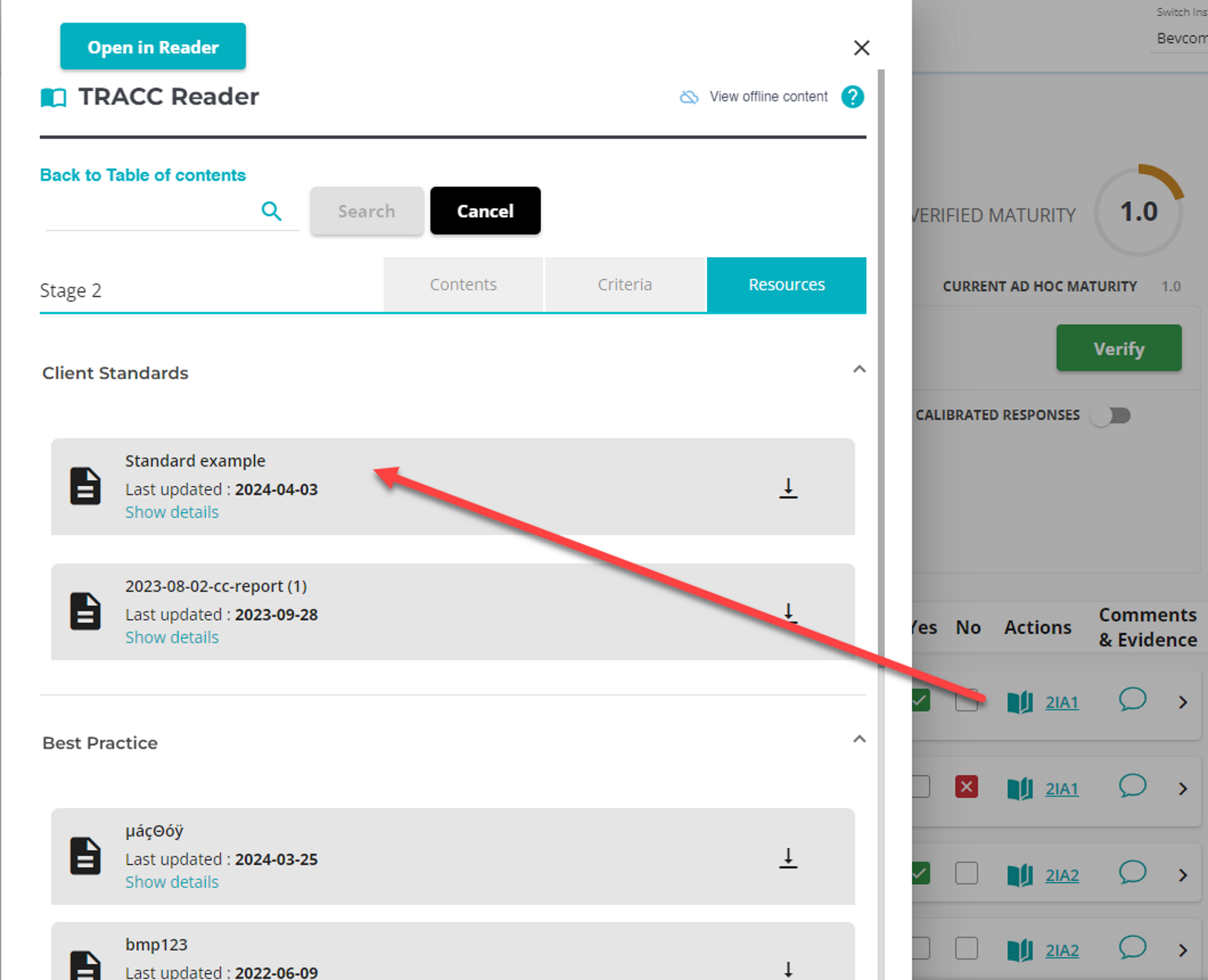
Task: Click the Open in Reader button
Action: [153, 47]
